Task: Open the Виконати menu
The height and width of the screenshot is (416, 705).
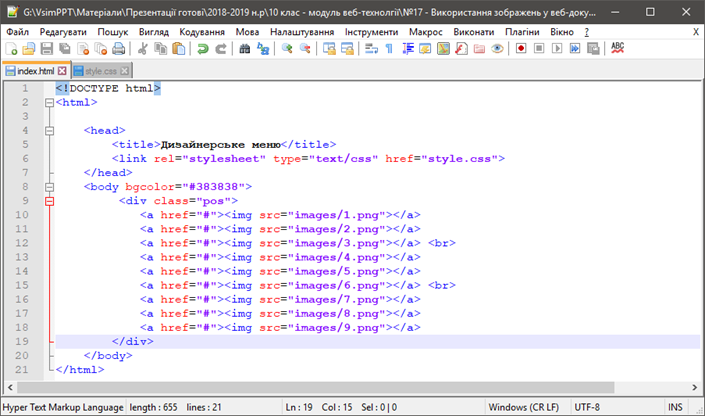Action: 473,32
